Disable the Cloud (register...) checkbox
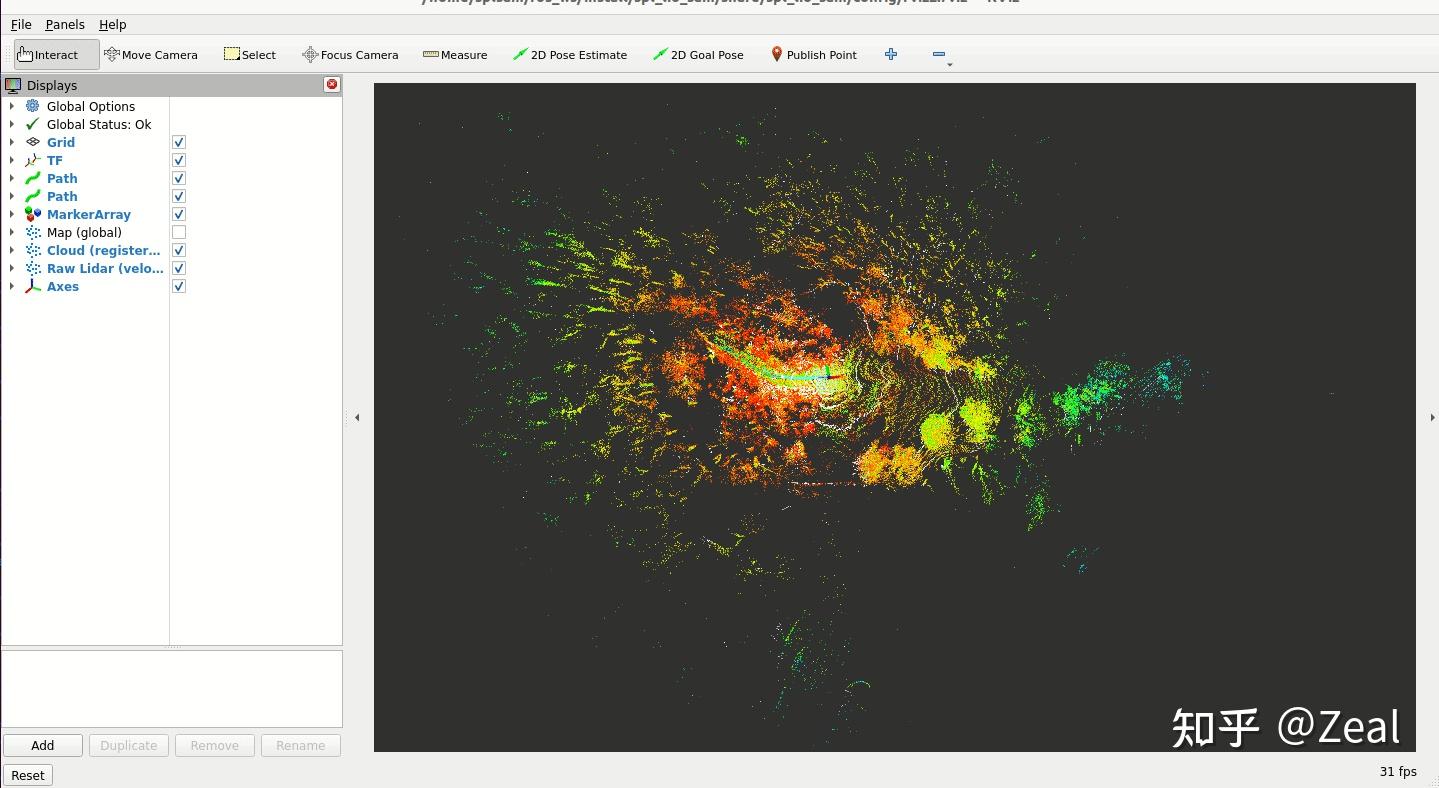1439x788 pixels. click(x=179, y=250)
